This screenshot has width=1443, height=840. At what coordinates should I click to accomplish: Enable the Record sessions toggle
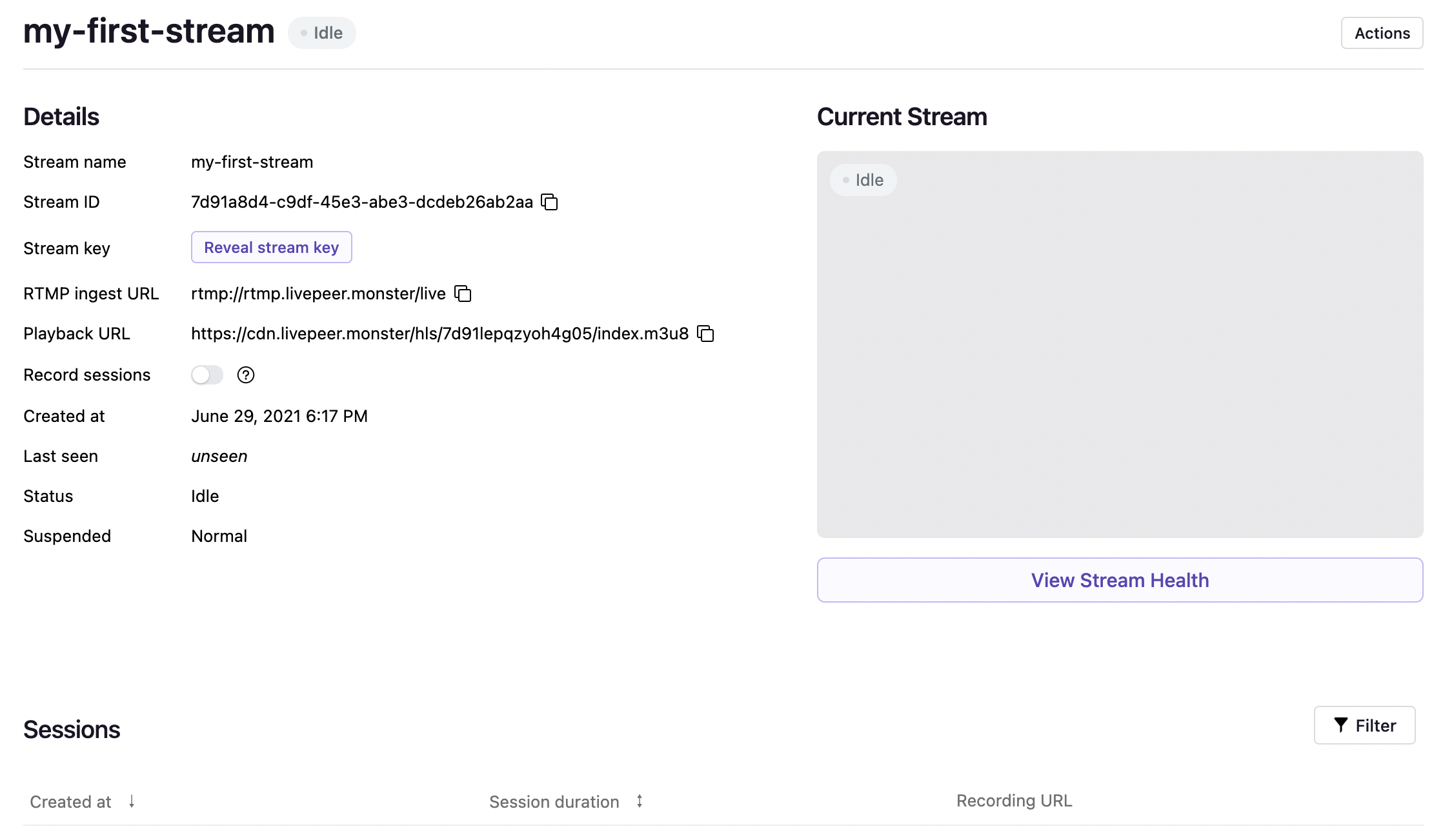[x=207, y=375]
